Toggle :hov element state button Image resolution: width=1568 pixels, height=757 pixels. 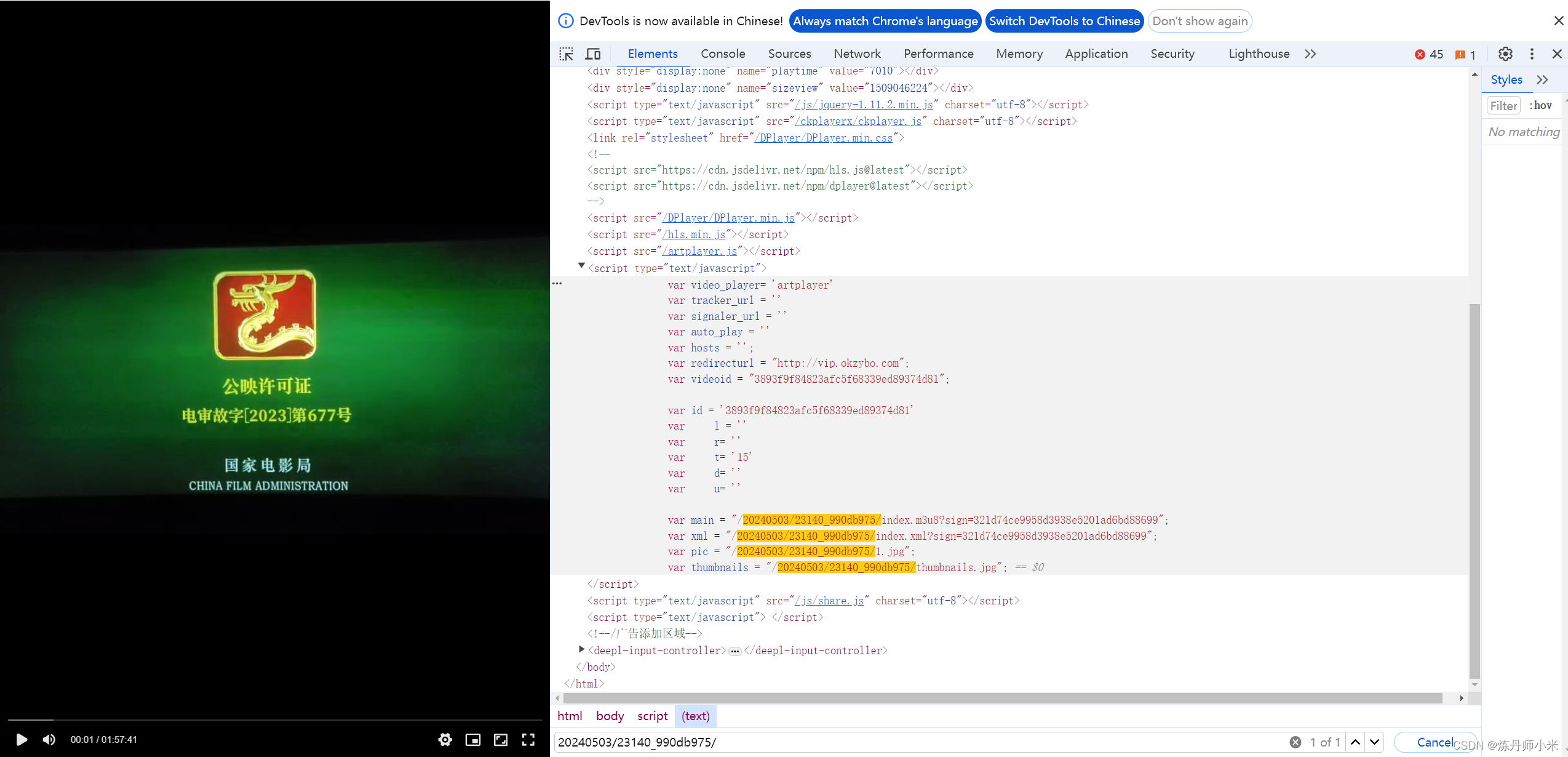[1540, 105]
